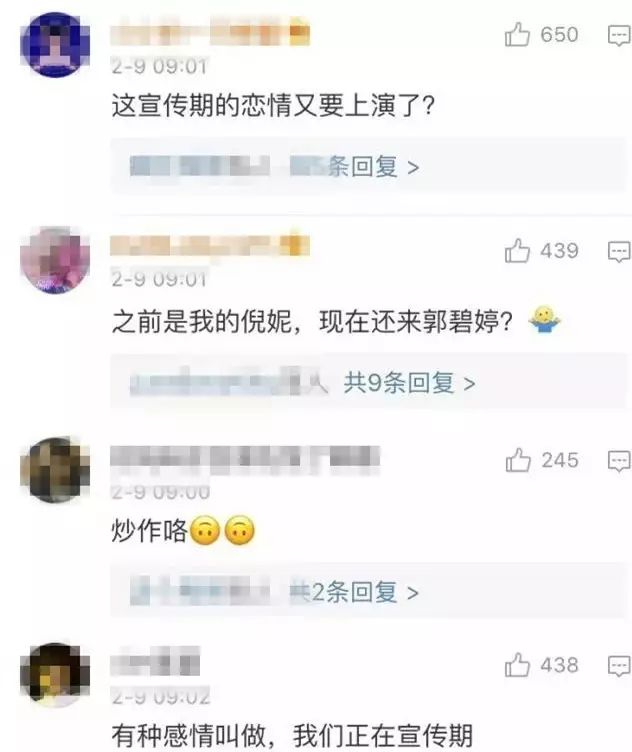632x752 pixels.
Task: Open the third commenter's brown avatar
Action: pos(55,469)
